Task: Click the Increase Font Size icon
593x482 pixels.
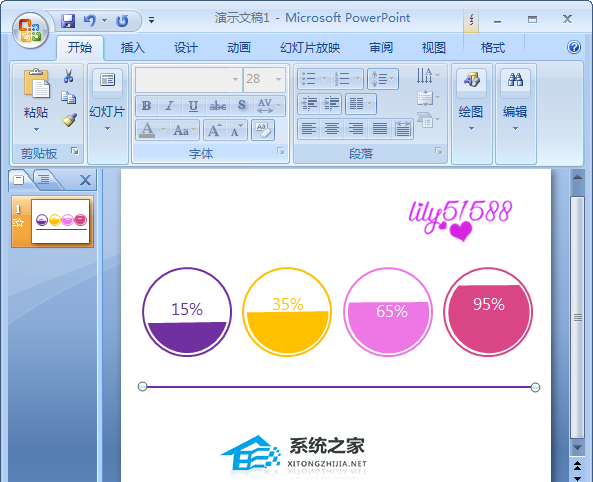Action: pos(214,130)
